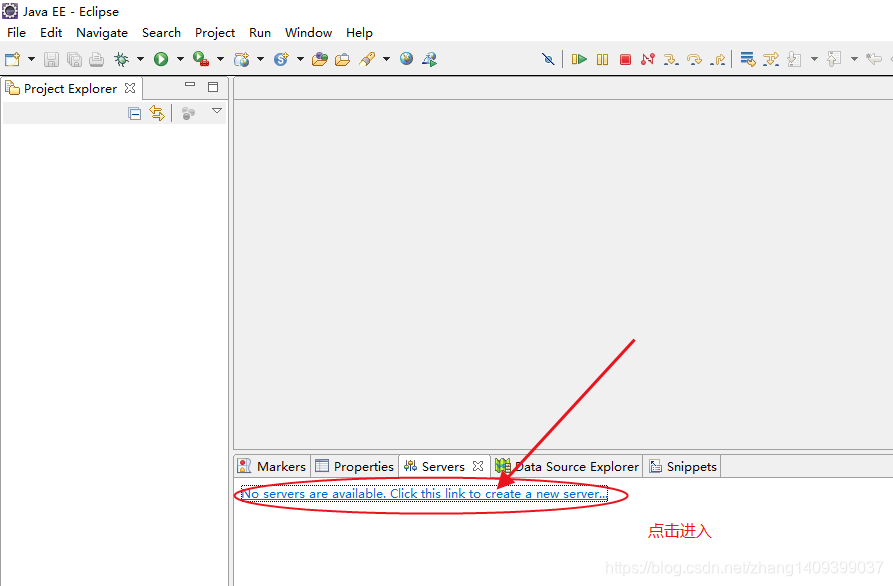Open the Run configurations dropdown arrow
This screenshot has height=586, width=893.
[180, 59]
